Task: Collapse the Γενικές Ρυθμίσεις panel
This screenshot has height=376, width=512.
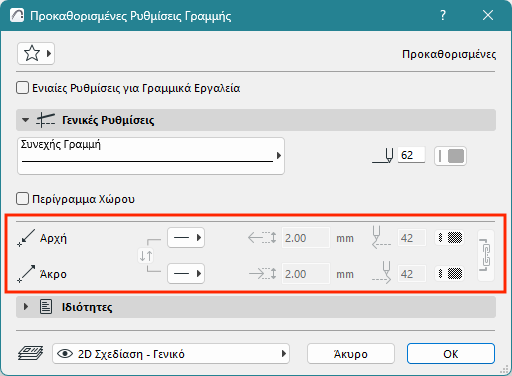Action: [26, 120]
